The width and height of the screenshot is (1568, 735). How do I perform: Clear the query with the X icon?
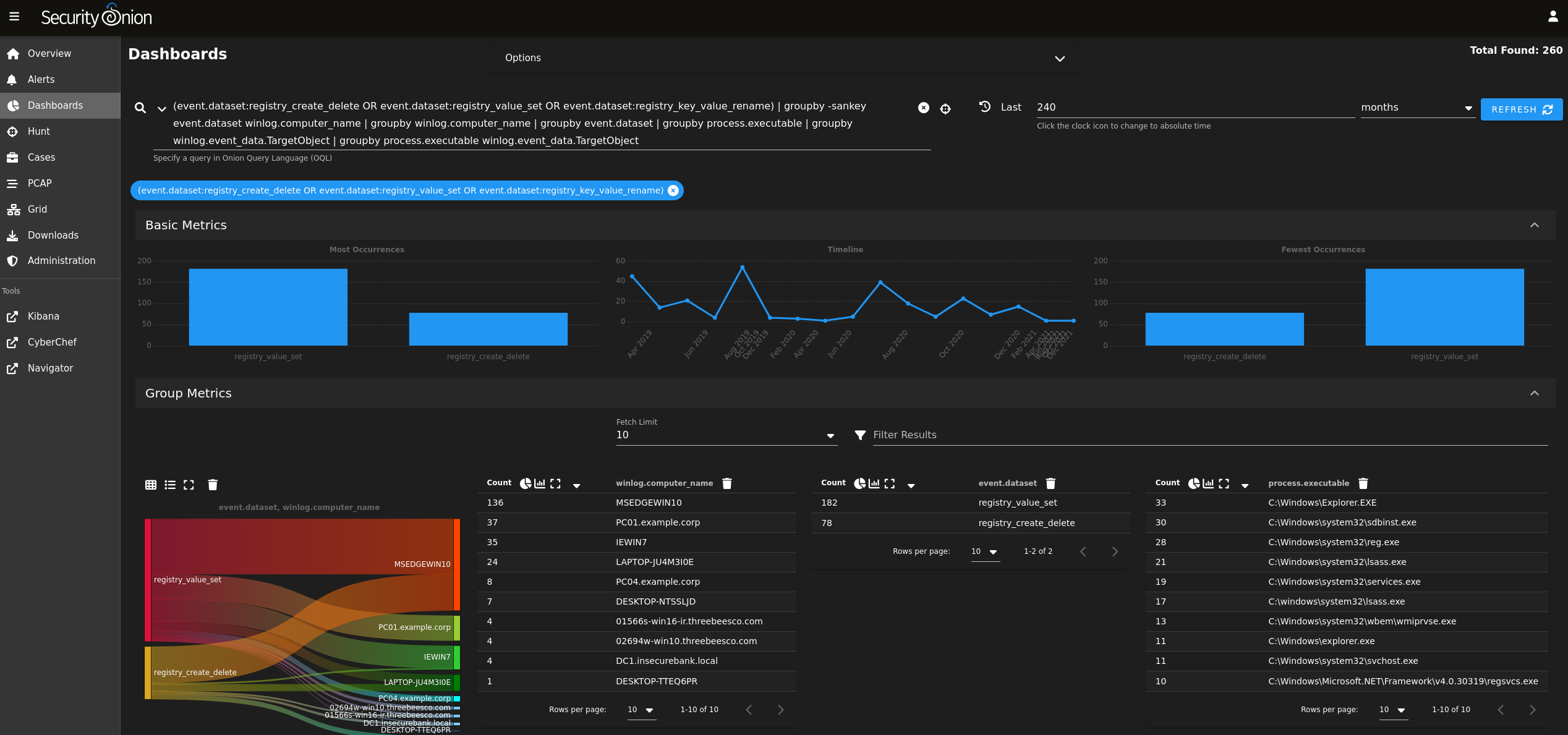click(x=923, y=108)
